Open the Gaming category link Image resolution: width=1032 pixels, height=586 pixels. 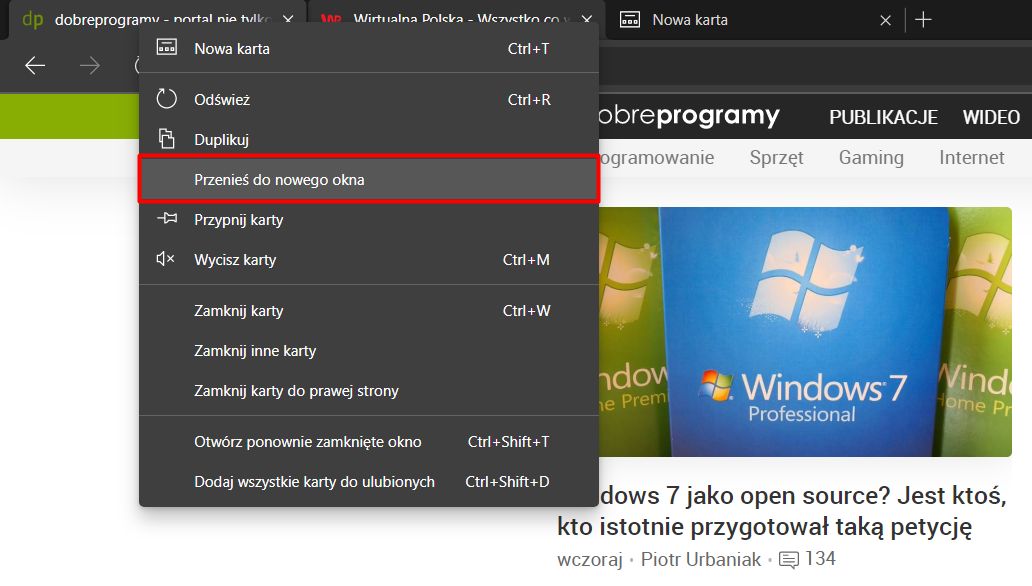coord(871,158)
